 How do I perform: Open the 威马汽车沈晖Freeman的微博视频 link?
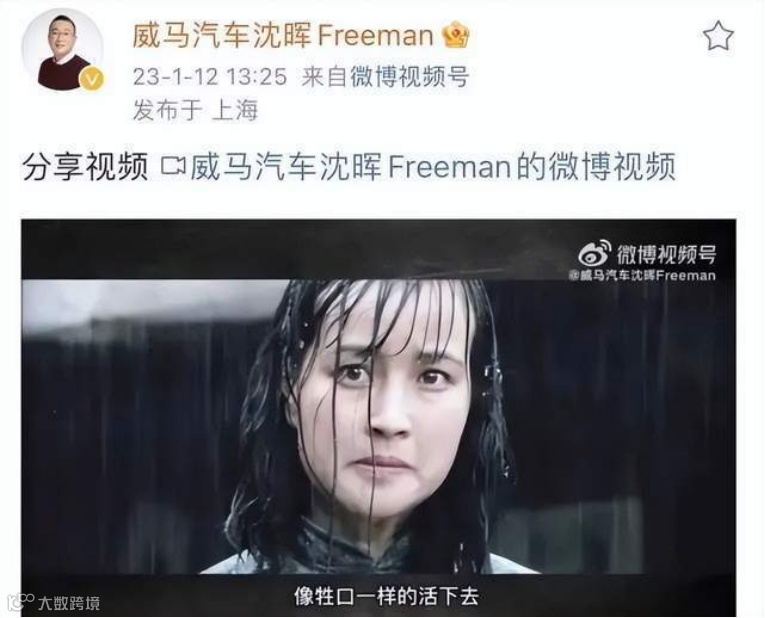tap(433, 166)
